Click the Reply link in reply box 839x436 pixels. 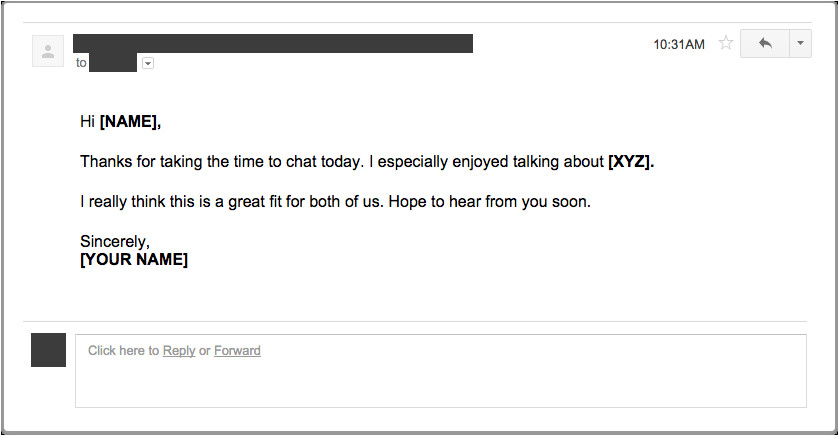(179, 351)
